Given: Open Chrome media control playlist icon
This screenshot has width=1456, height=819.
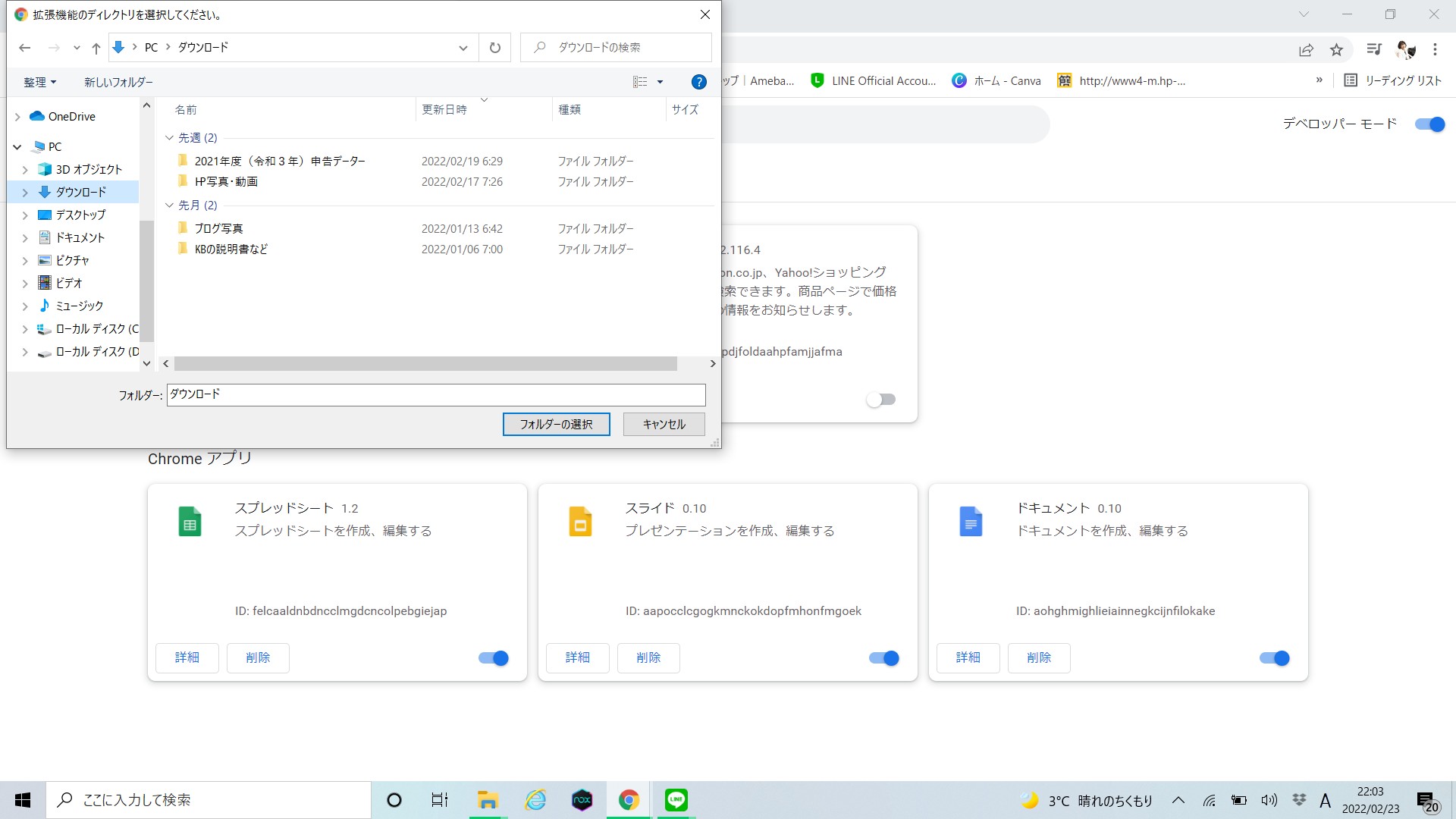Looking at the screenshot, I should [x=1374, y=49].
